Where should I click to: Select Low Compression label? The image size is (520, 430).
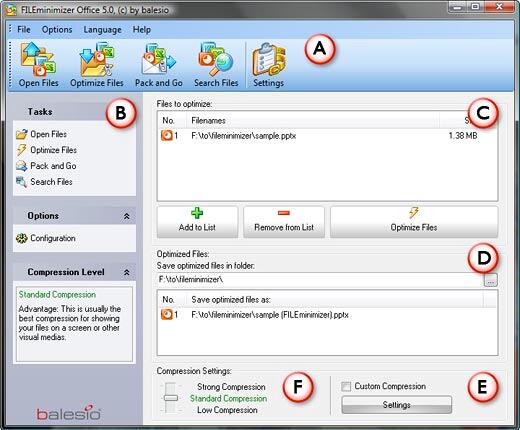(x=227, y=410)
